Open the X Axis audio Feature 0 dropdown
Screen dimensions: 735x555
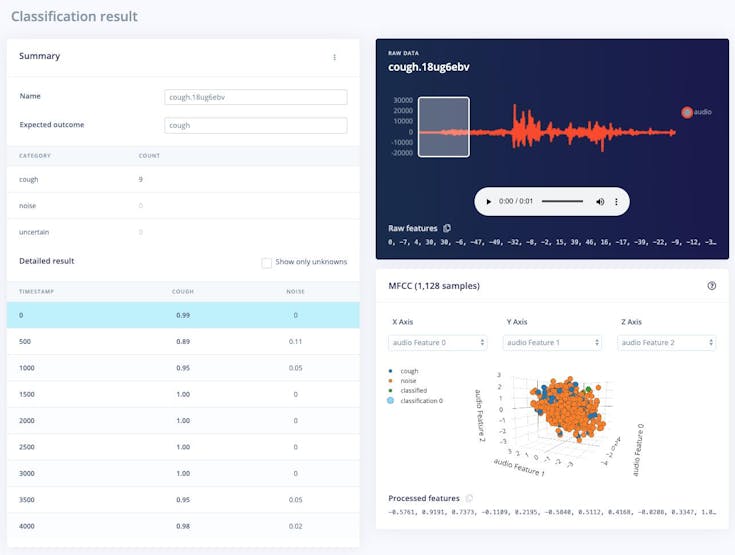[x=438, y=343]
